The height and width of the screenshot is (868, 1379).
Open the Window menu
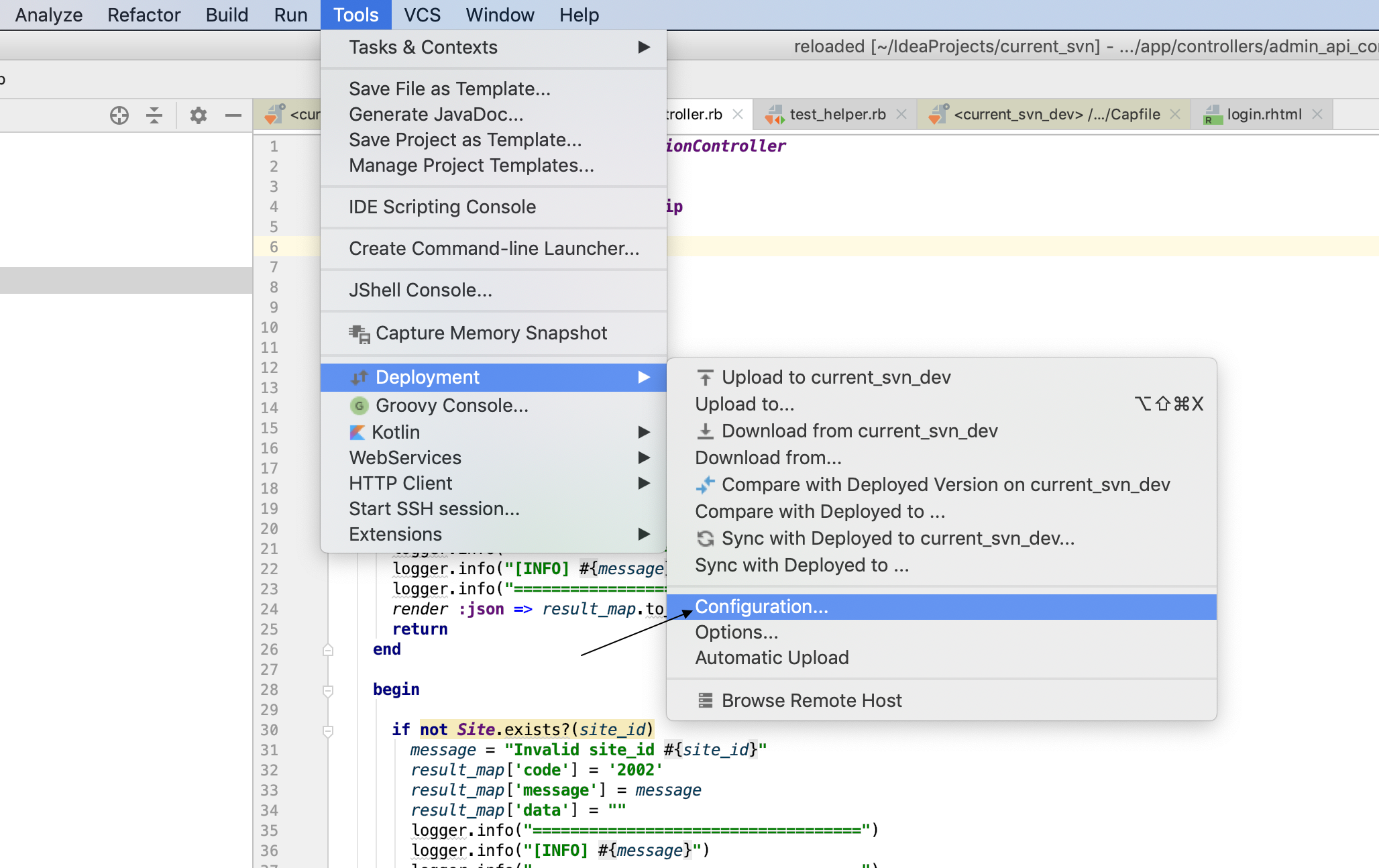pyautogui.click(x=500, y=15)
